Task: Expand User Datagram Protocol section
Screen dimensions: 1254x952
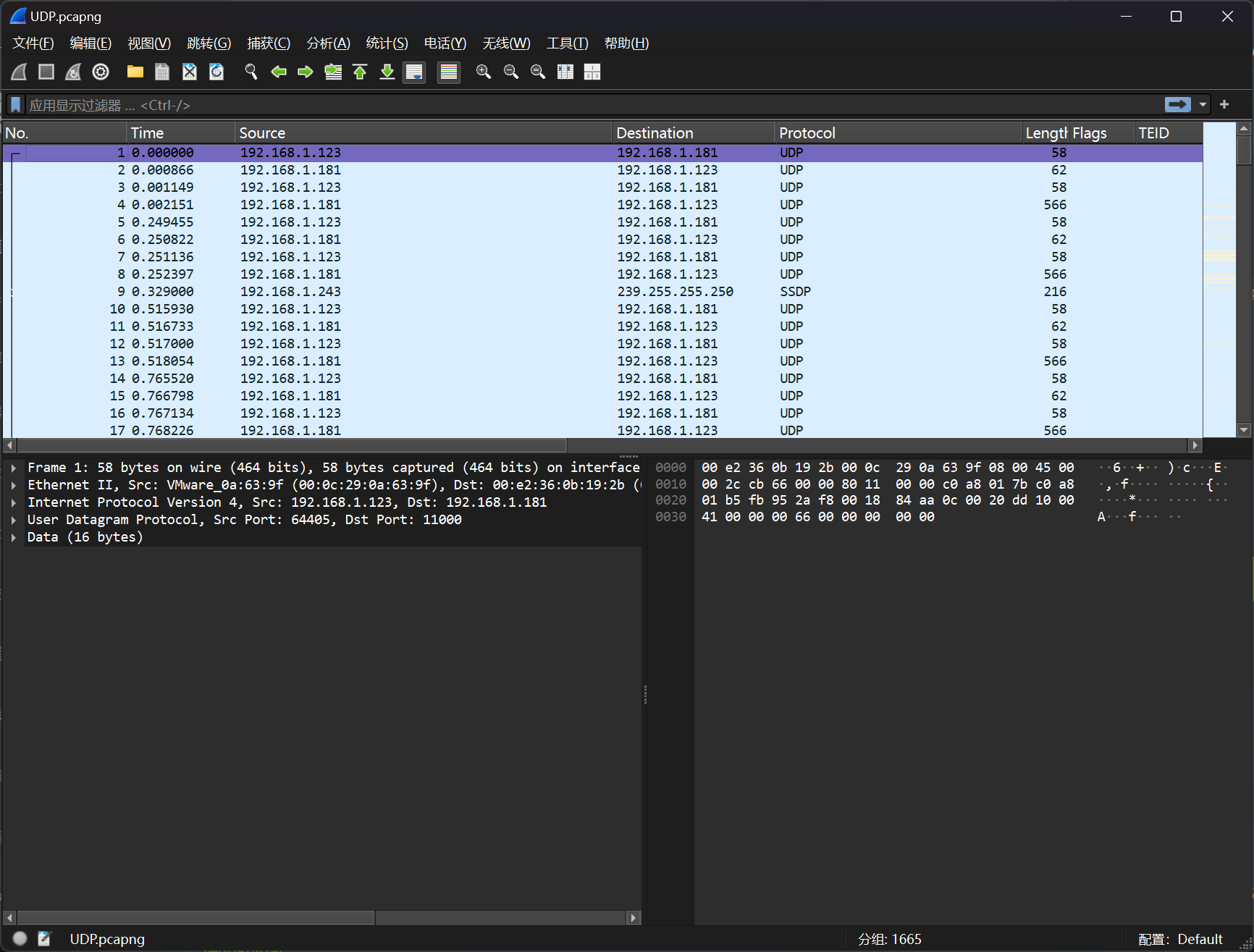Action: pyautogui.click(x=14, y=520)
